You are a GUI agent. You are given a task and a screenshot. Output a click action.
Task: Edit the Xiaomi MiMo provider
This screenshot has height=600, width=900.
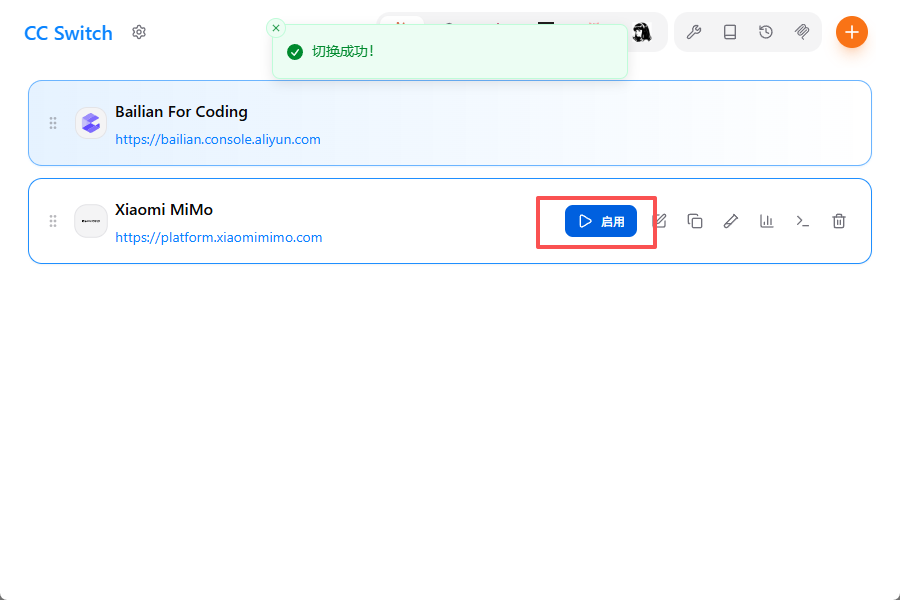pos(660,221)
